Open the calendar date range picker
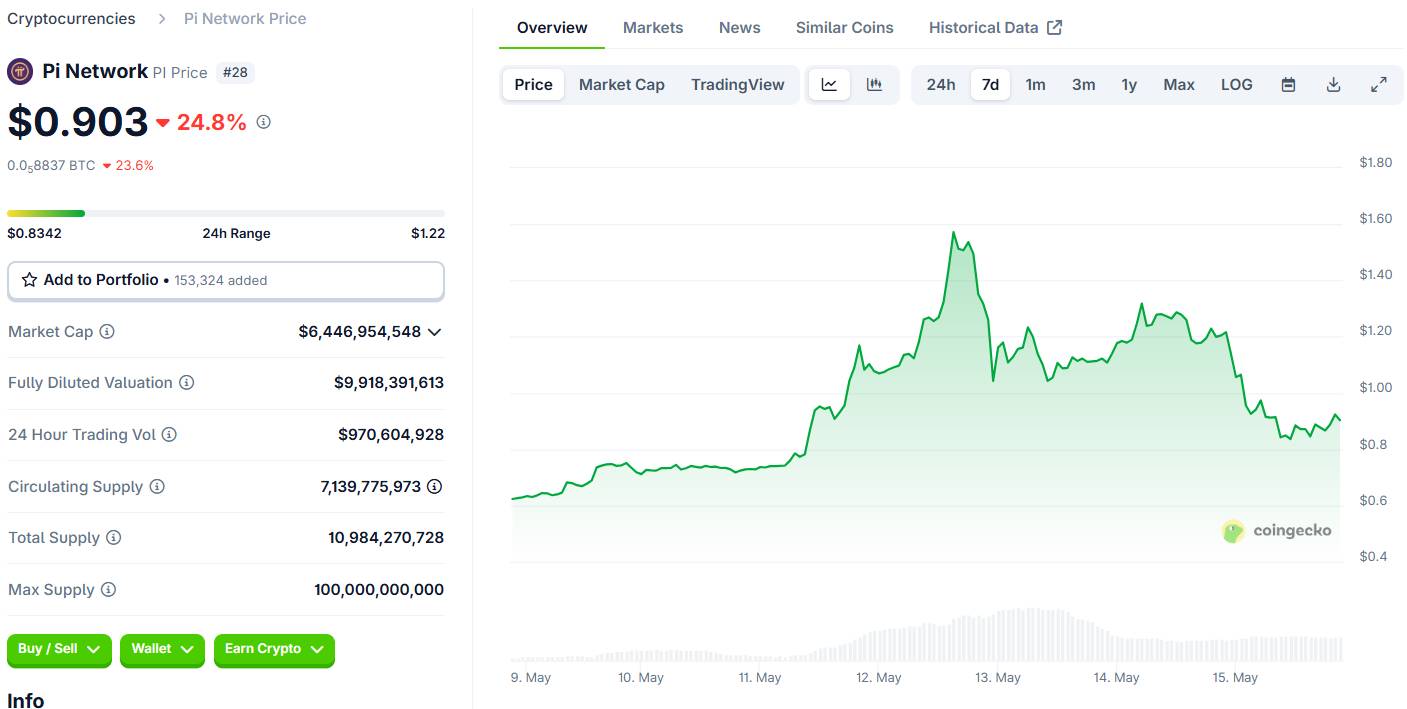 1288,85
